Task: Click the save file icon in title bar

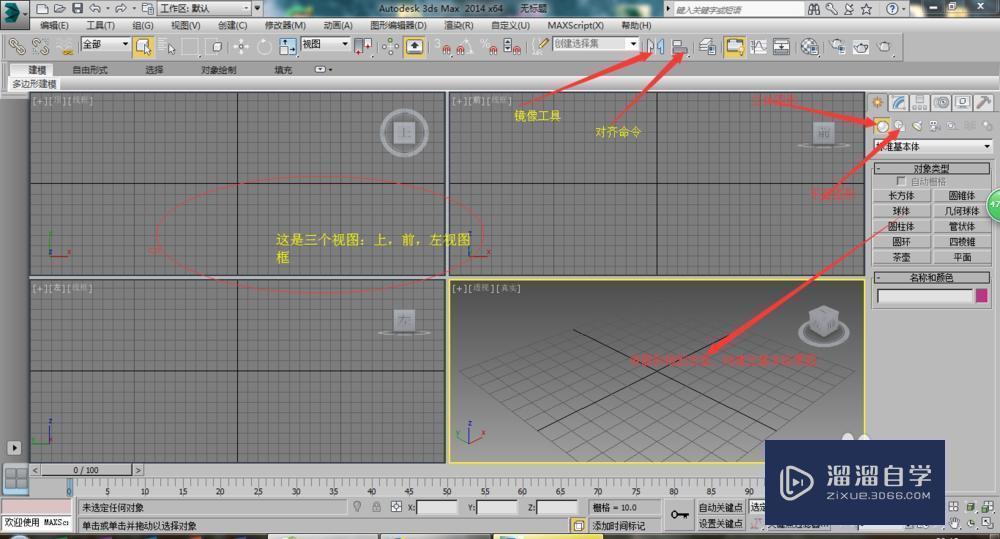Action: pyautogui.click(x=77, y=8)
